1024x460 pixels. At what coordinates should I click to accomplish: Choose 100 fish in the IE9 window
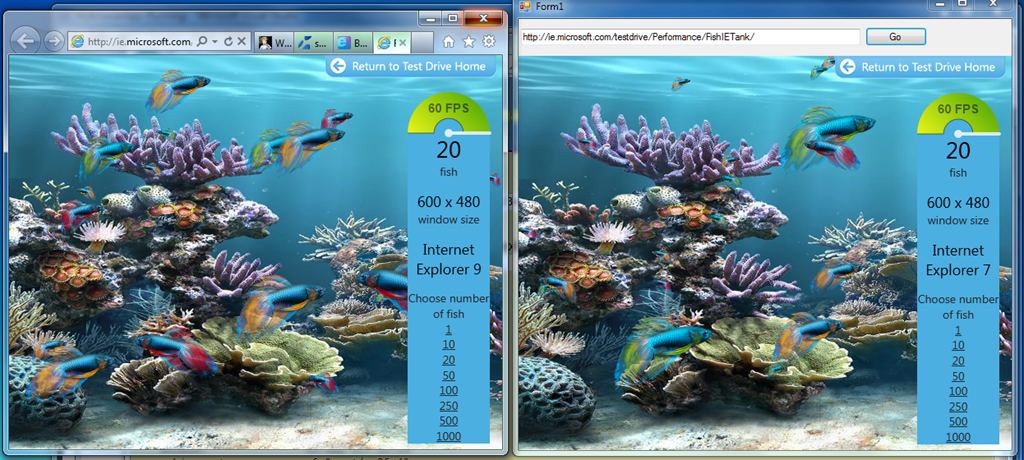coord(449,391)
